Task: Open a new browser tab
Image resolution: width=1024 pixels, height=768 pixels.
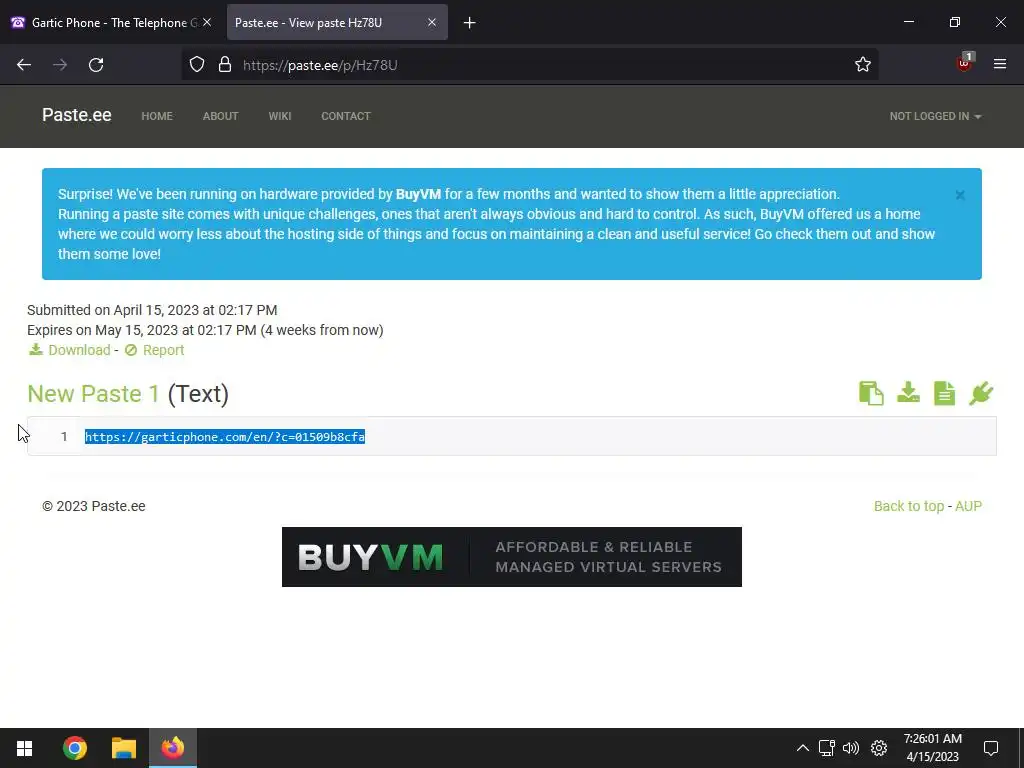Action: pos(470,23)
